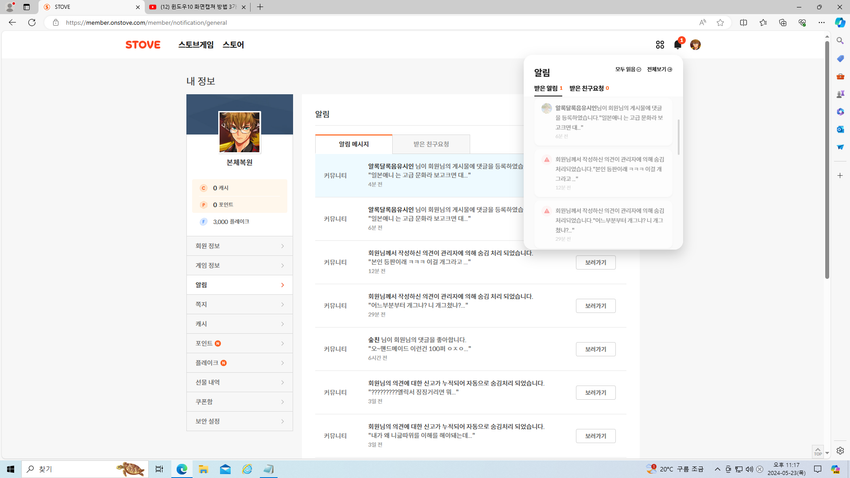Click 전체보기 in notification popup
850x478 pixels.
click(x=659, y=70)
